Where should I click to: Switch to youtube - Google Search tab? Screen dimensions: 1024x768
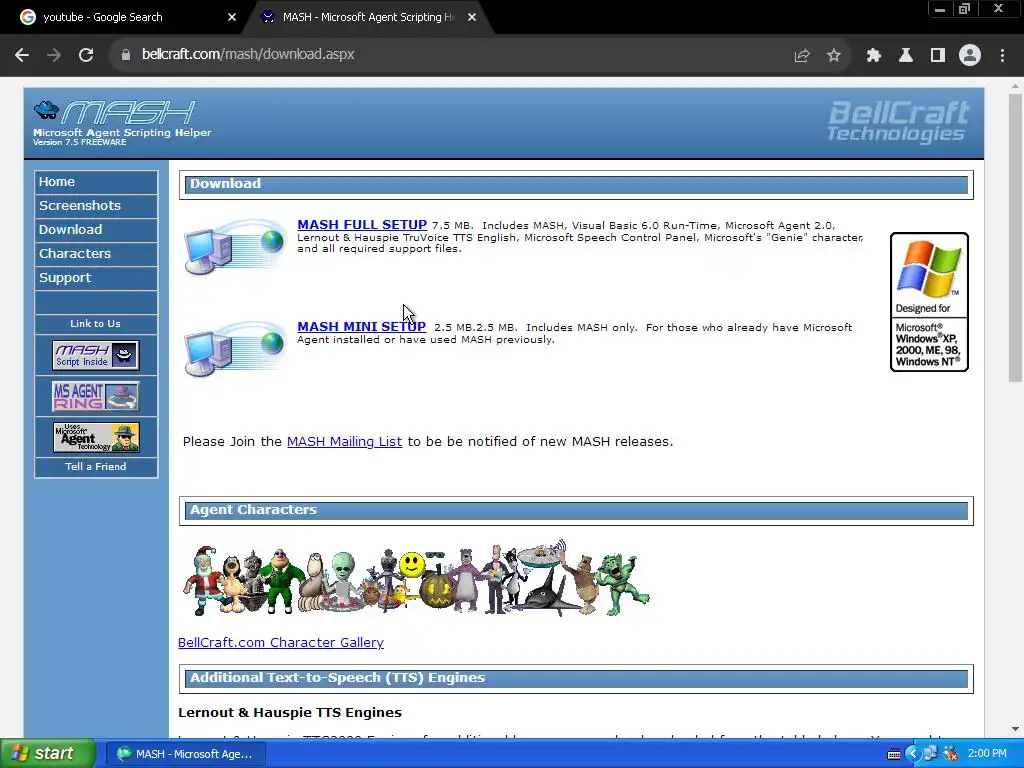click(x=124, y=17)
